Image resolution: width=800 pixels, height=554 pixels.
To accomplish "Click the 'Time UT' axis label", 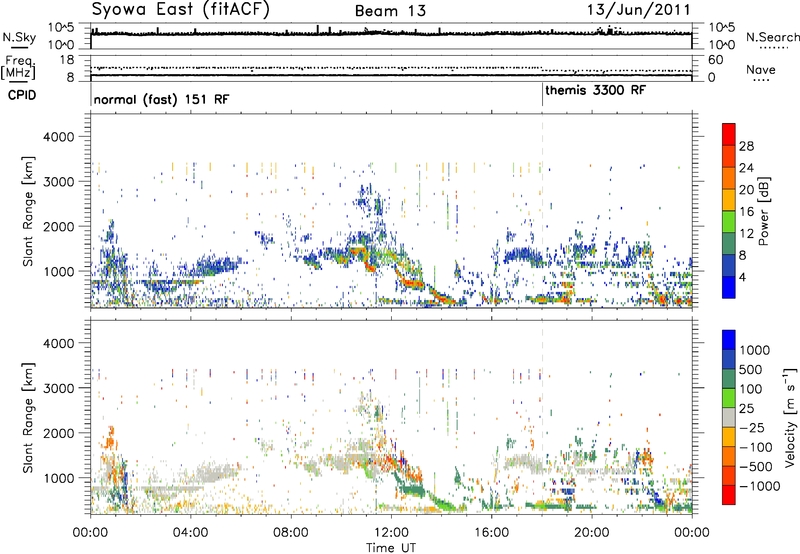I will pyautogui.click(x=391, y=547).
